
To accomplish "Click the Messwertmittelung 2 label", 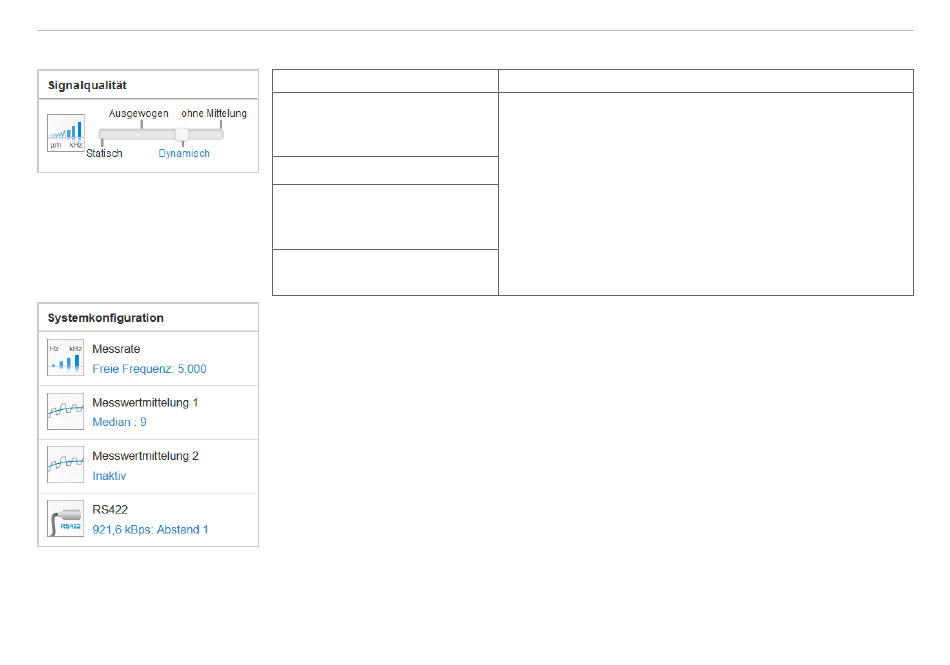I will coord(145,456).
